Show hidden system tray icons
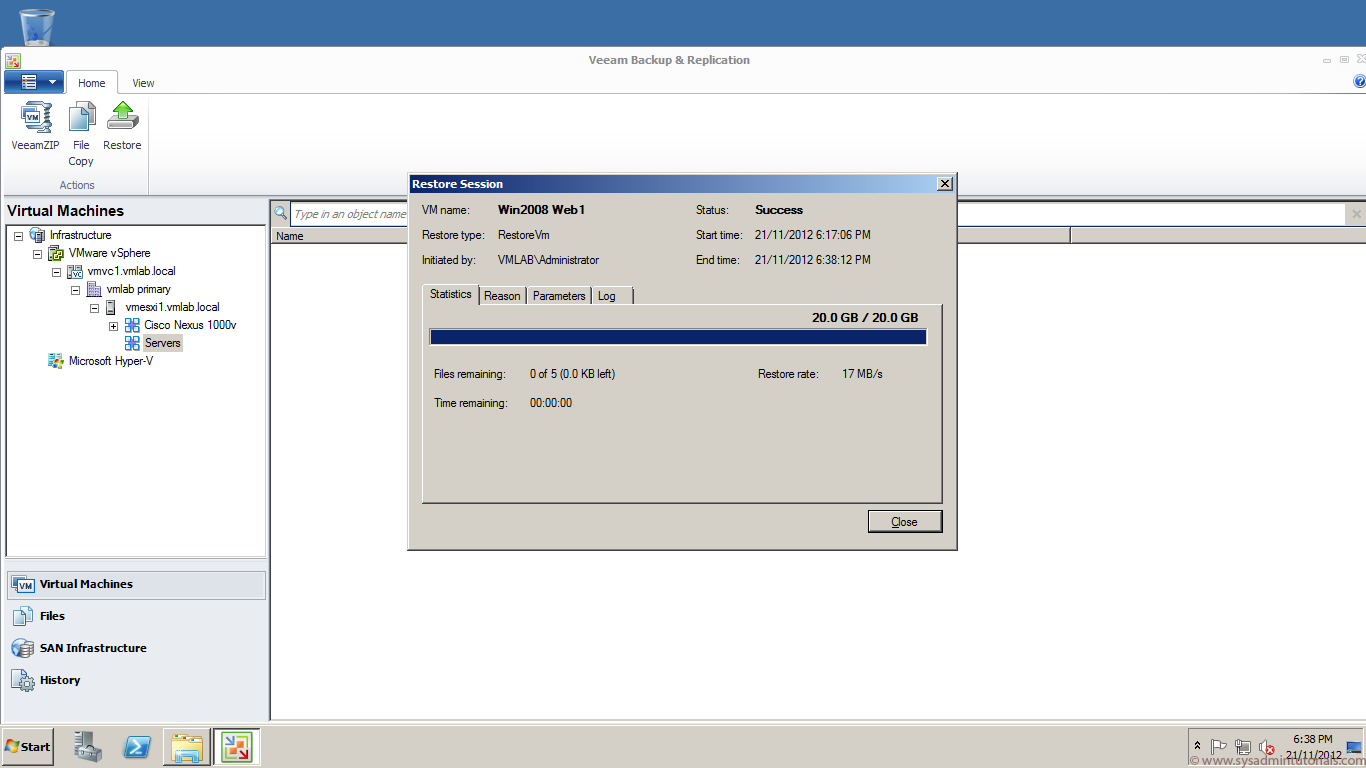The width and height of the screenshot is (1366, 768). point(1198,747)
